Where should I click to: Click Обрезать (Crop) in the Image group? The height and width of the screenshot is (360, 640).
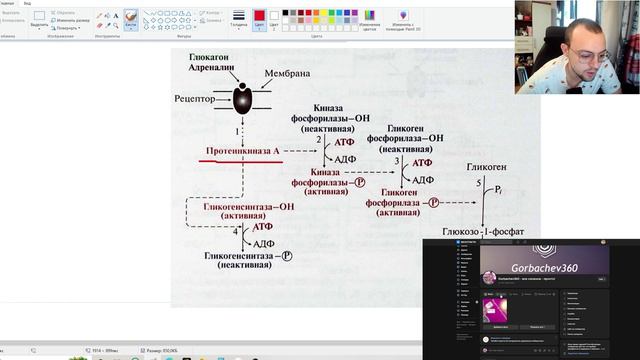tap(63, 13)
